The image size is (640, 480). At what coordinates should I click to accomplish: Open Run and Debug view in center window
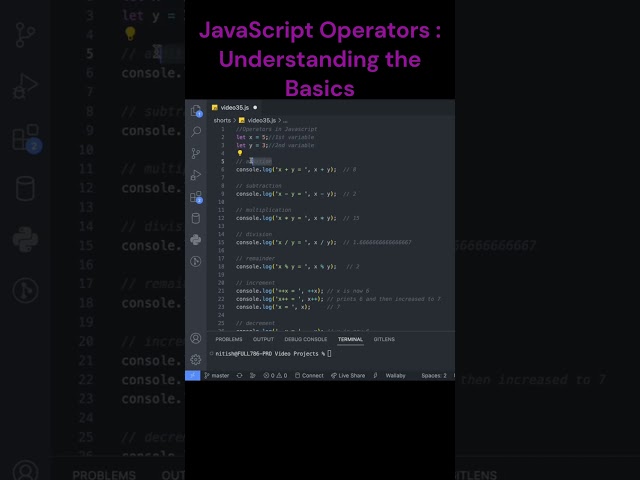click(196, 175)
